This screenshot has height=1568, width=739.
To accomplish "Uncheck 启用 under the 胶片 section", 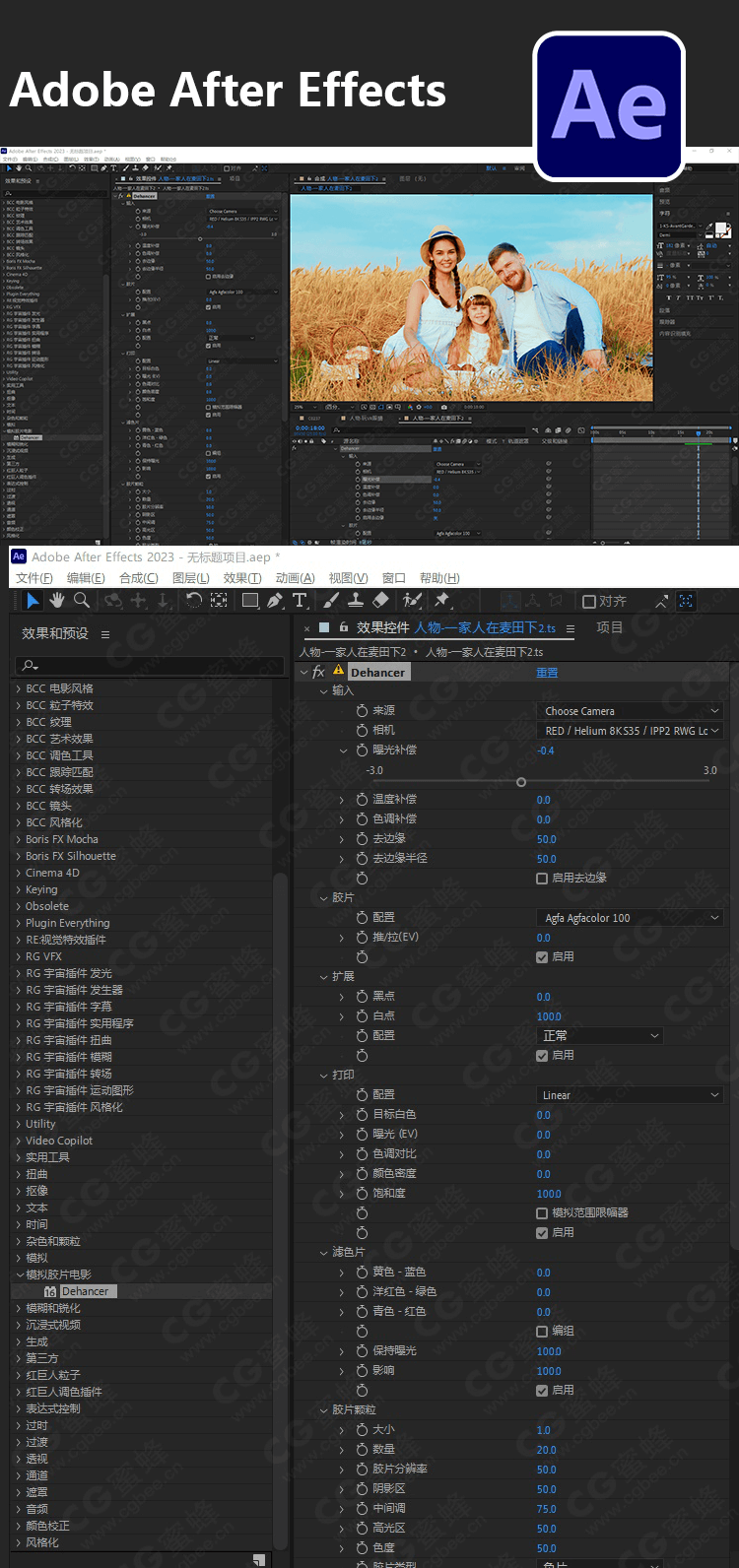I will 542,957.
